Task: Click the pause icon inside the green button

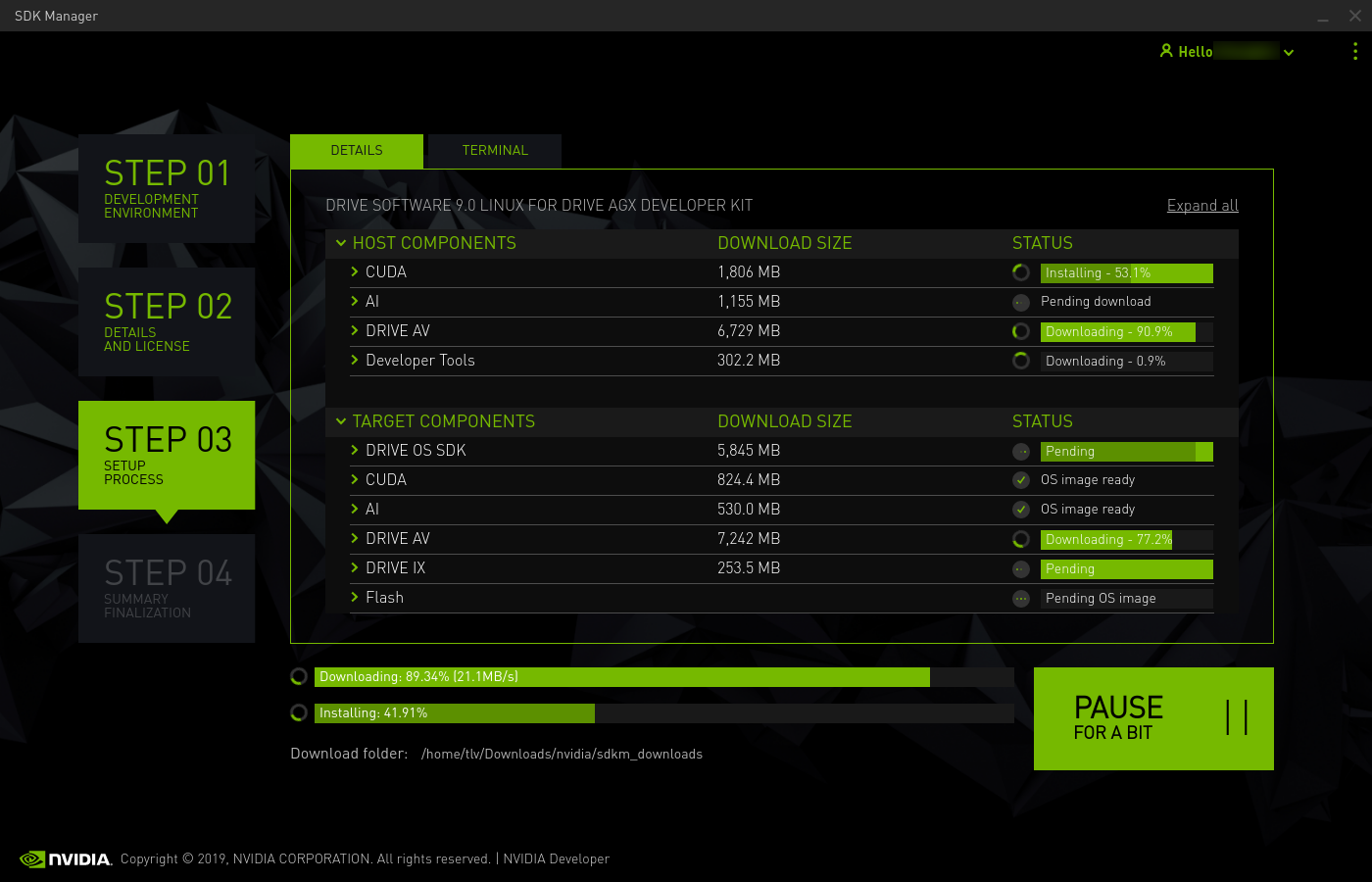Action: pos(1237,718)
